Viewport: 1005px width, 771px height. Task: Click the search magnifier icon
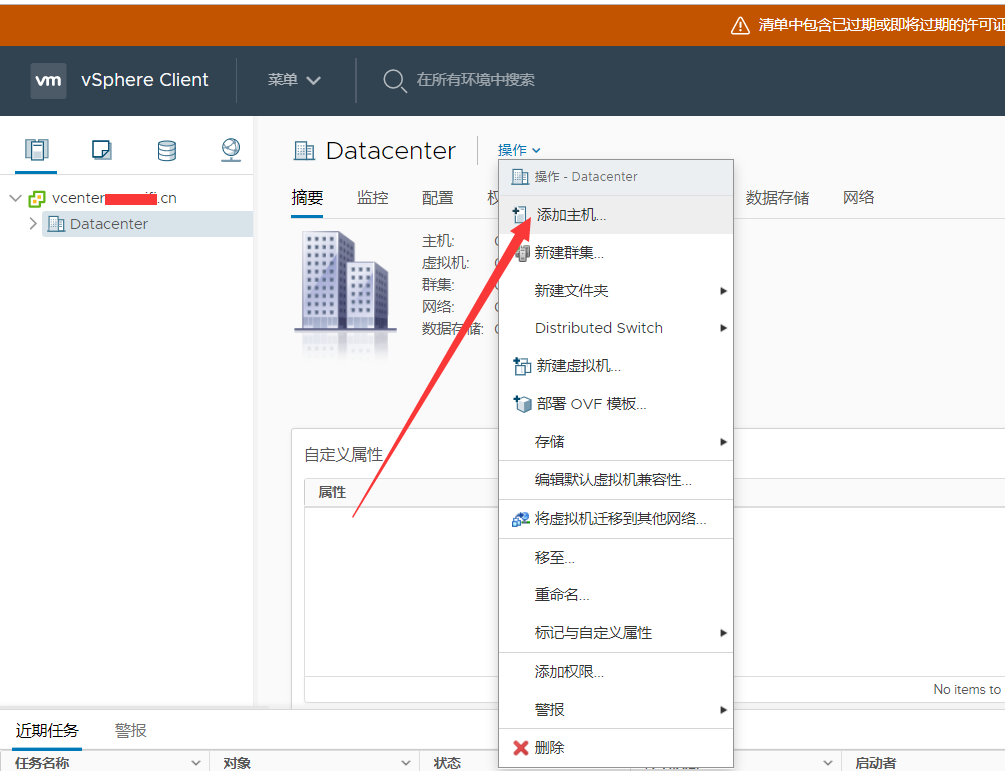pyautogui.click(x=394, y=81)
